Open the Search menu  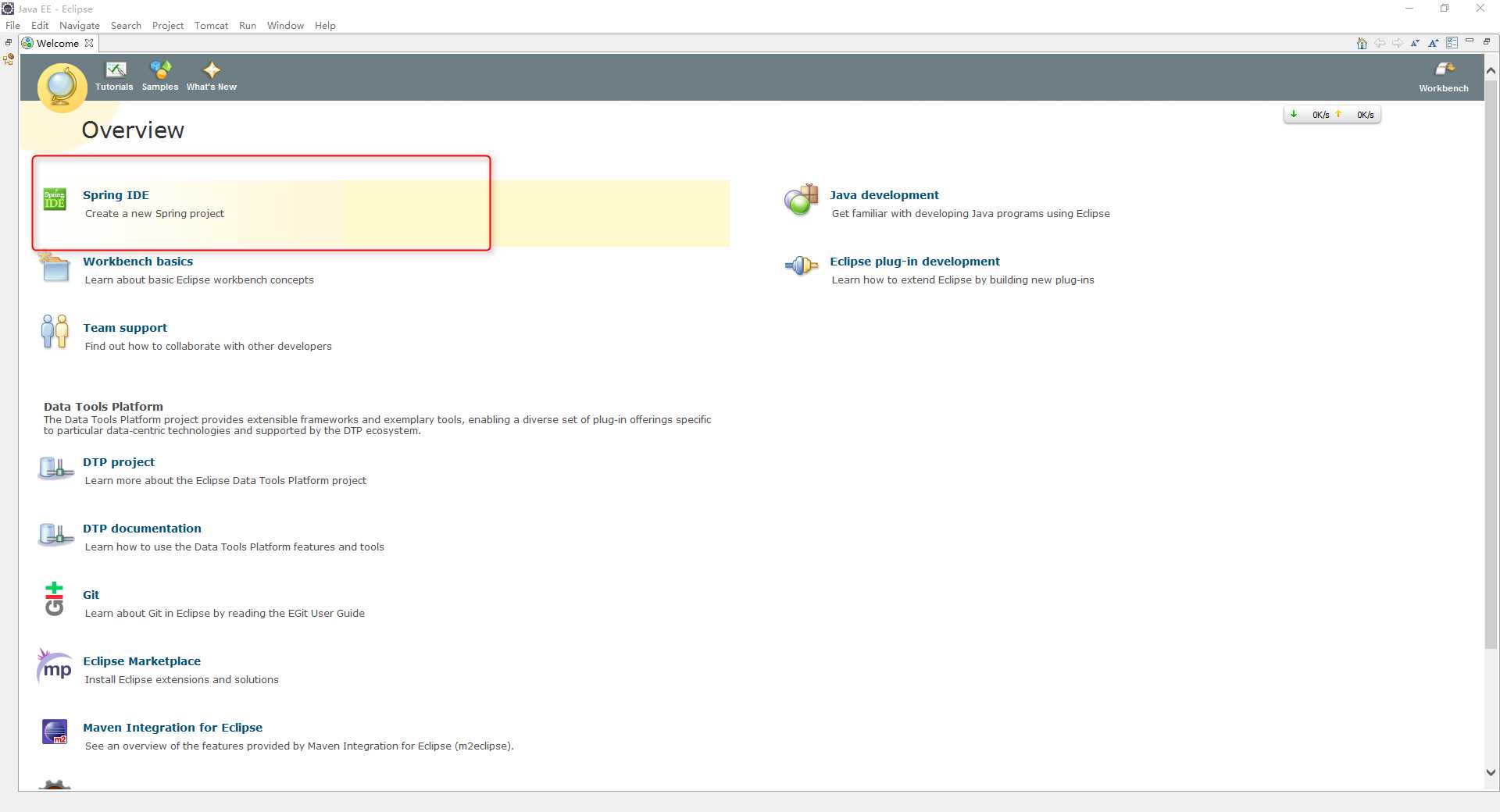(x=126, y=25)
